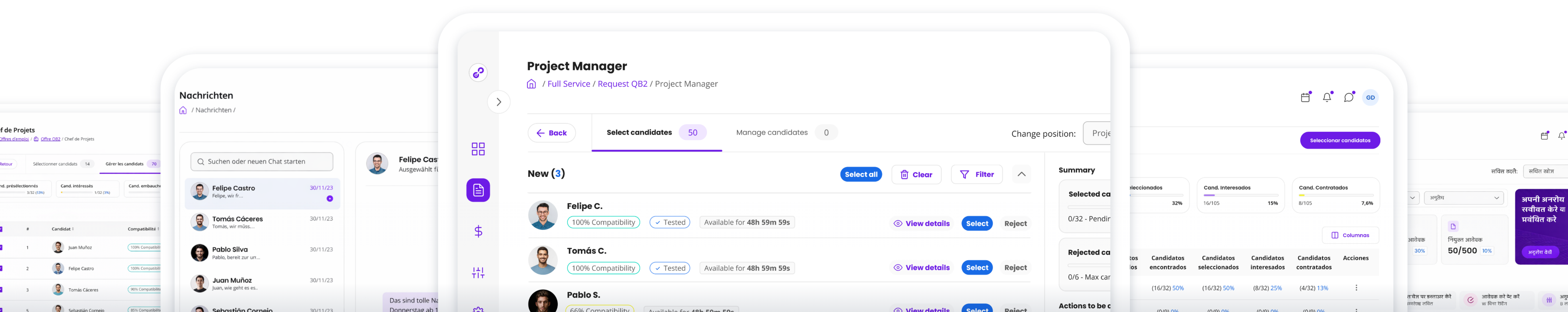View details for Felipe C.
This screenshot has width=1568, height=312.
(x=921, y=223)
